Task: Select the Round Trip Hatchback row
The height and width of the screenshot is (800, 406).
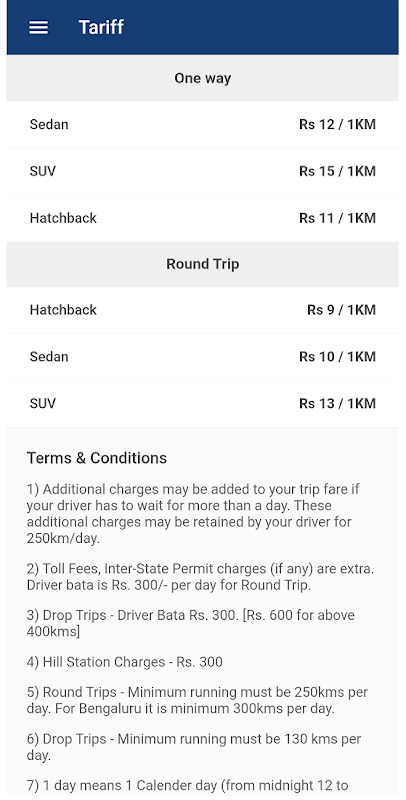Action: [202, 310]
